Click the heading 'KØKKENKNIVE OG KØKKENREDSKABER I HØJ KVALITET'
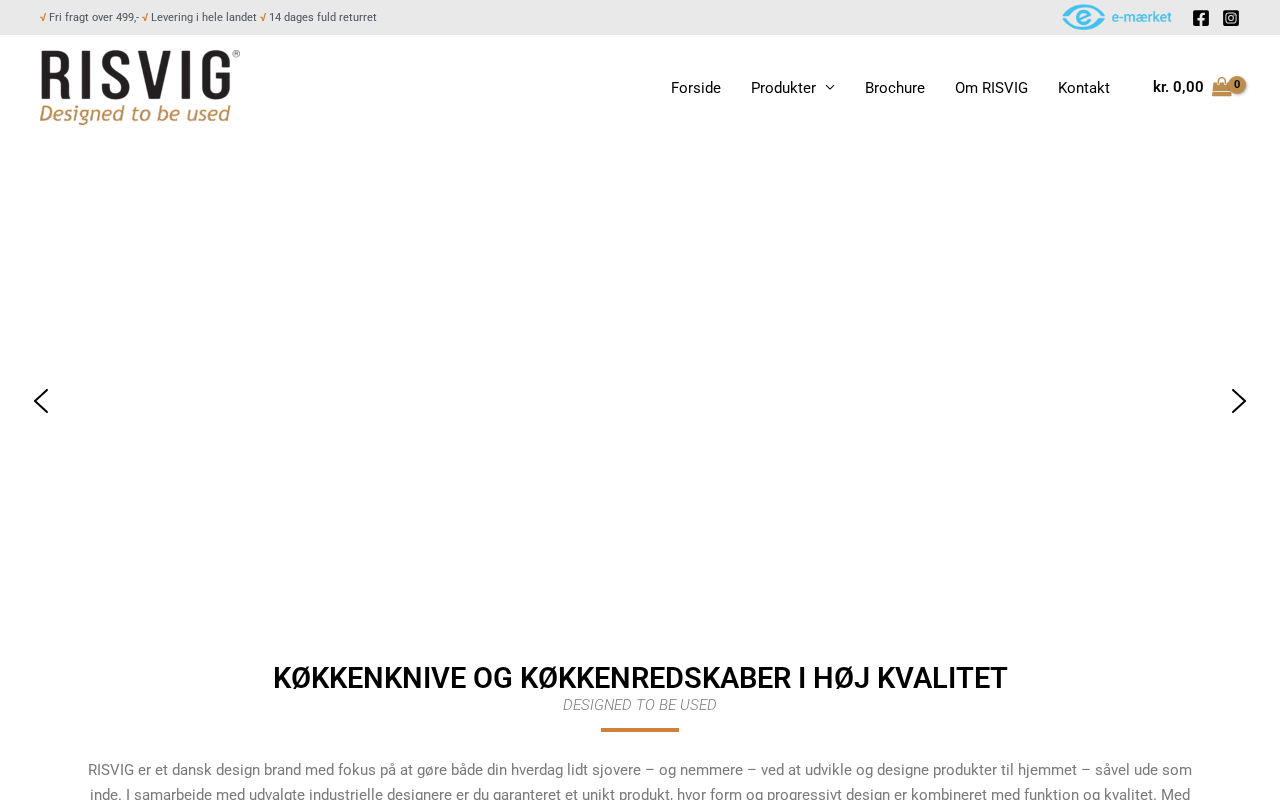The height and width of the screenshot is (800, 1280). pyautogui.click(x=640, y=678)
